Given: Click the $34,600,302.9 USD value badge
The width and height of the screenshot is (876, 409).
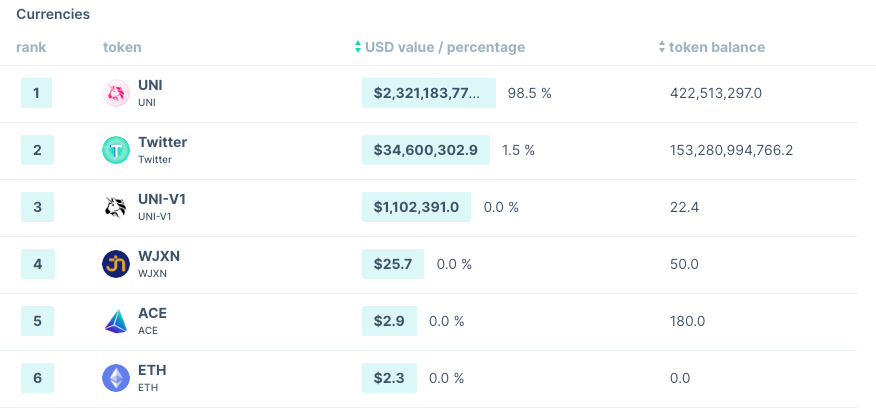Looking at the screenshot, I should click(425, 150).
